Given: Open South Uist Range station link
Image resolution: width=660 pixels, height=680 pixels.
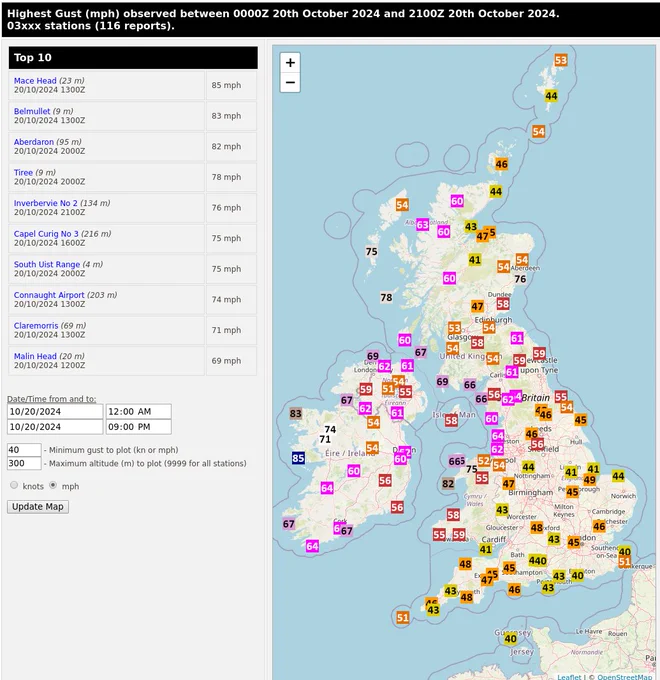Looking at the screenshot, I should click(x=47, y=265).
